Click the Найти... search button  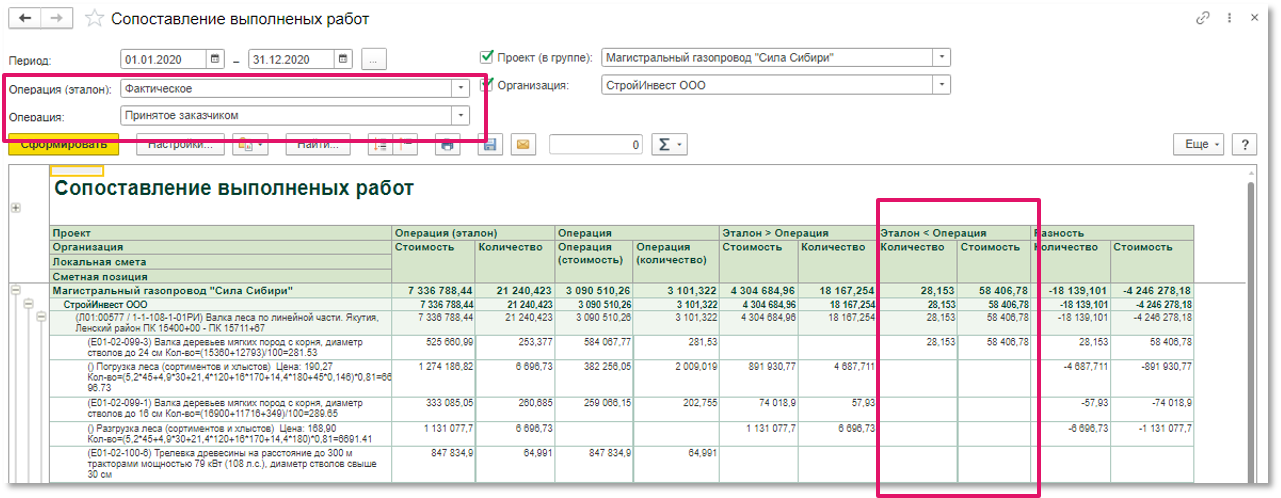point(318,145)
